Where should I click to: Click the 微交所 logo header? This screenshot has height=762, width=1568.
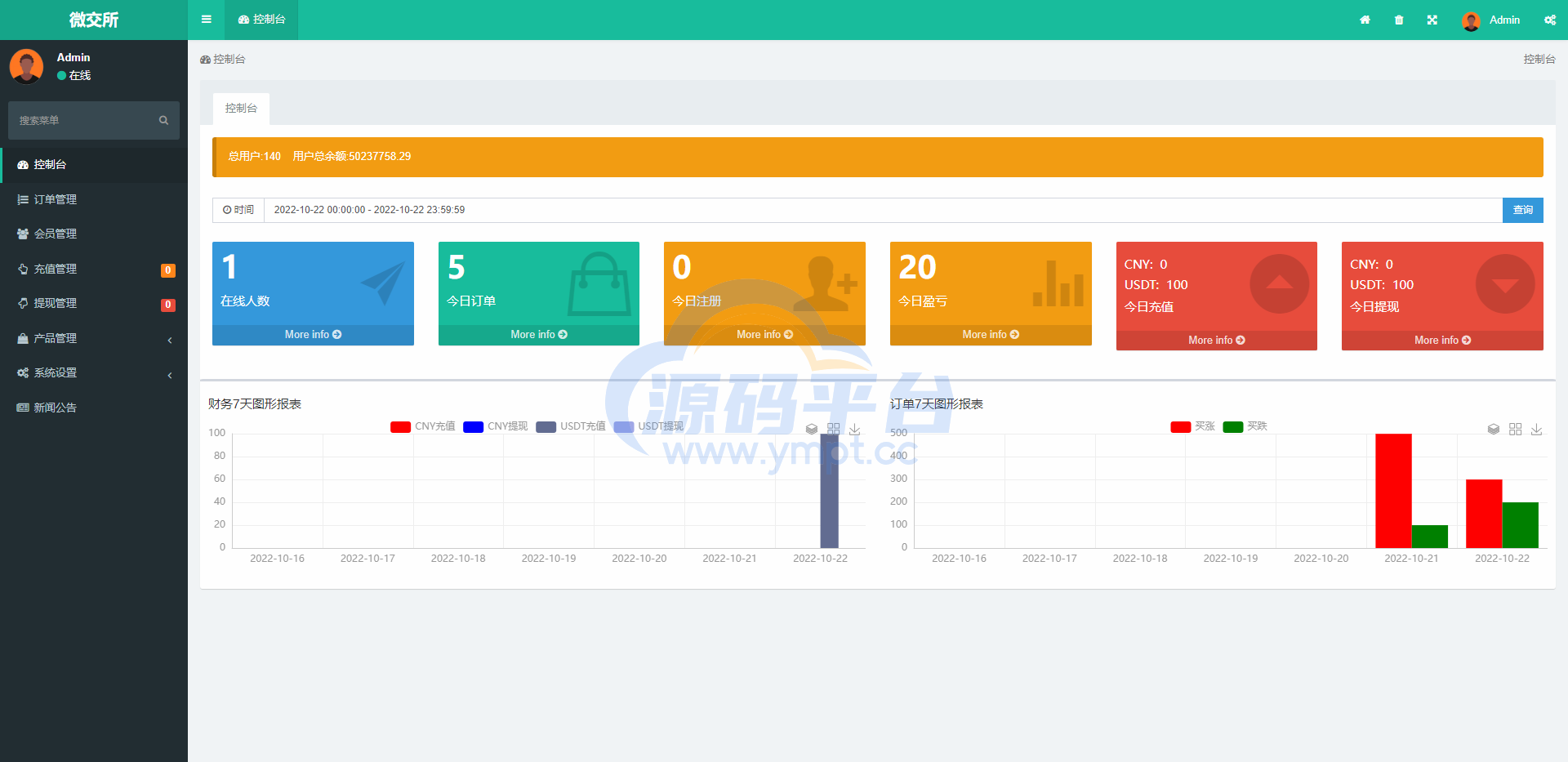pyautogui.click(x=94, y=20)
